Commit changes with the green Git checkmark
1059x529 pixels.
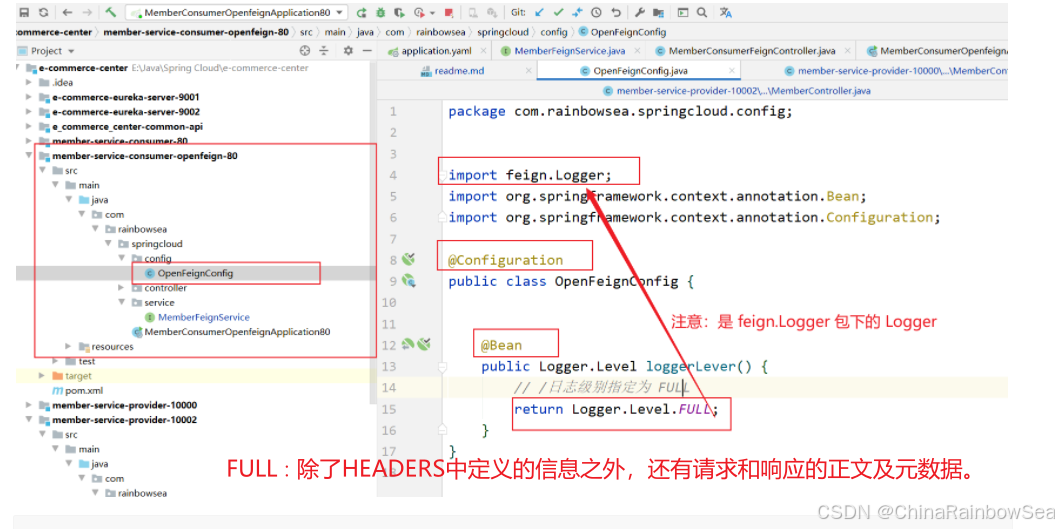point(558,12)
